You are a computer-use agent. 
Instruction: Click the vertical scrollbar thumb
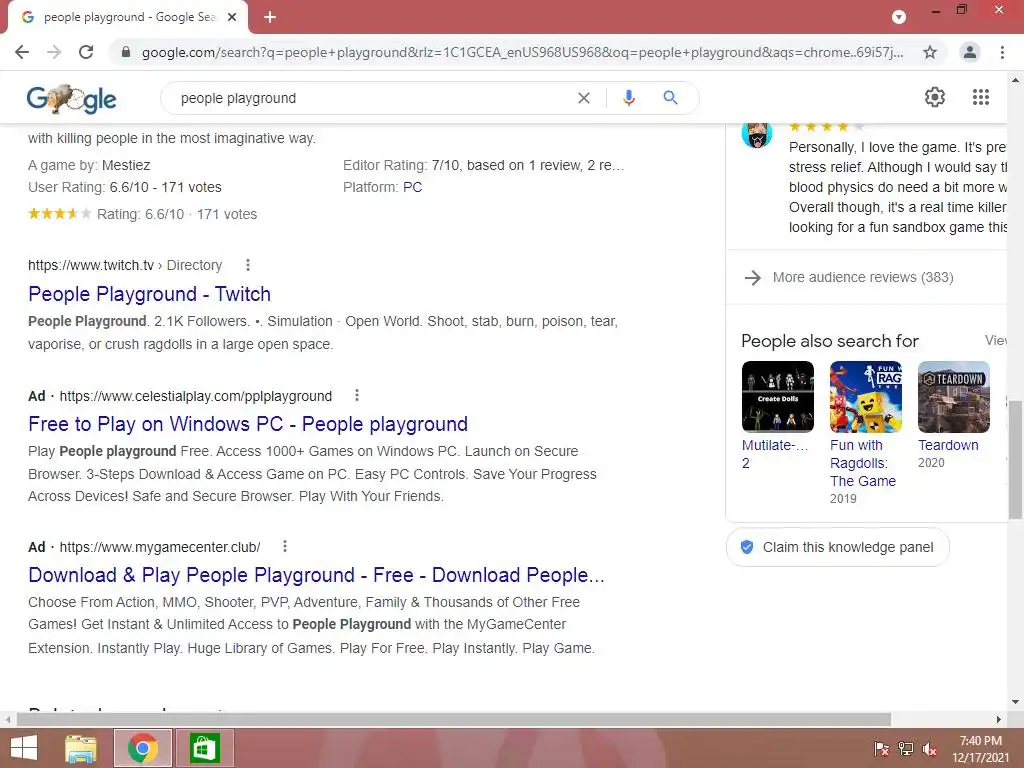tap(1015, 460)
